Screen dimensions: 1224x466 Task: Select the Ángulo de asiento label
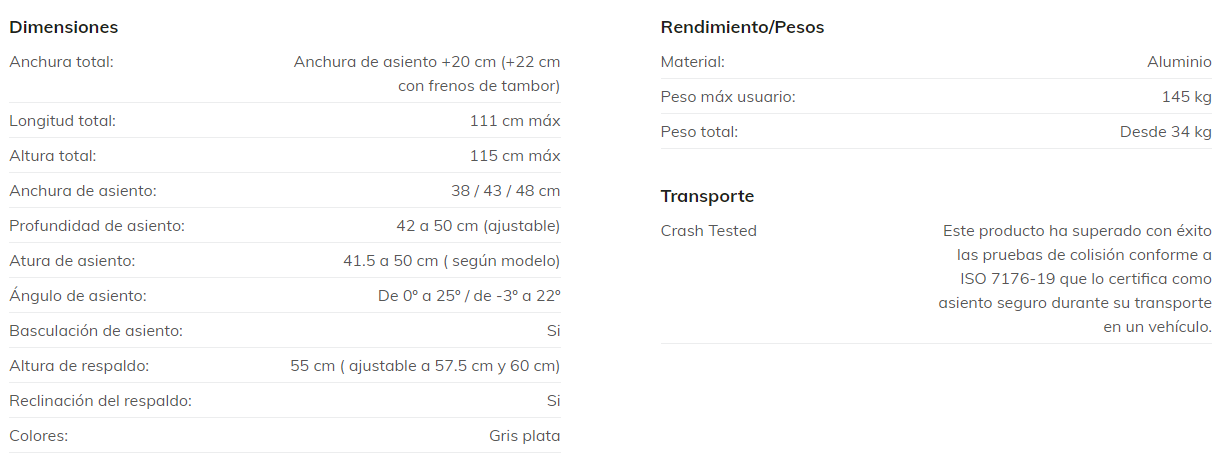78,296
